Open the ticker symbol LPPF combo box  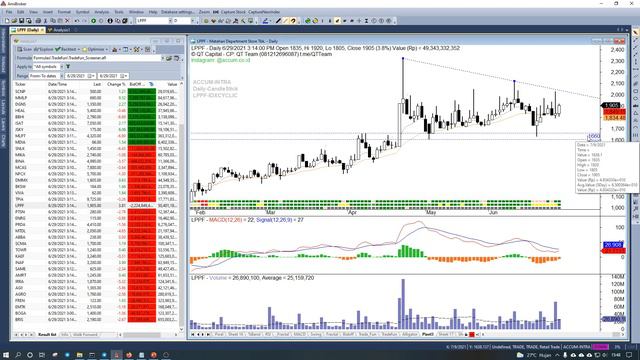pyautogui.click(x=154, y=20)
